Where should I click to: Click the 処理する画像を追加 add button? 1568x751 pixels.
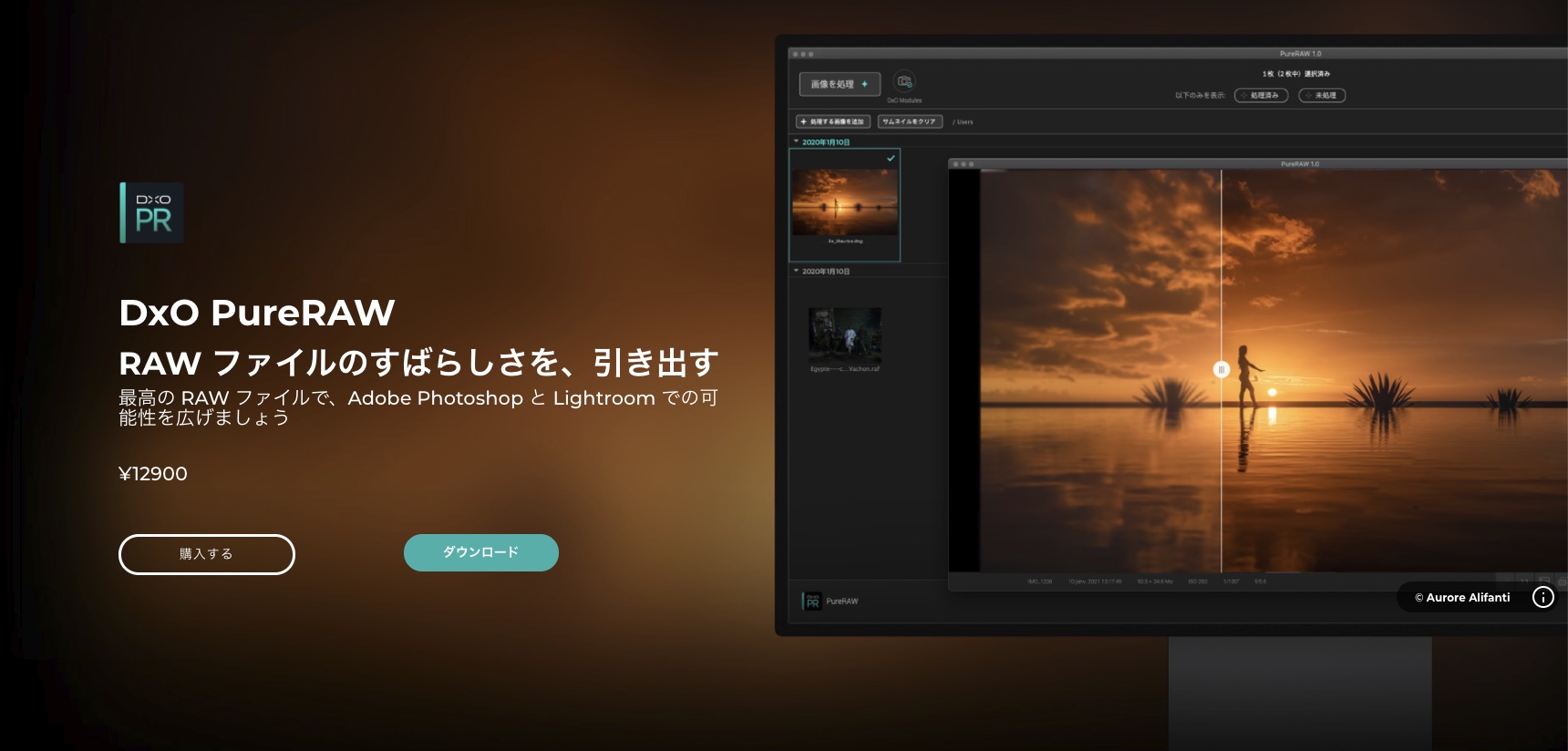833,121
